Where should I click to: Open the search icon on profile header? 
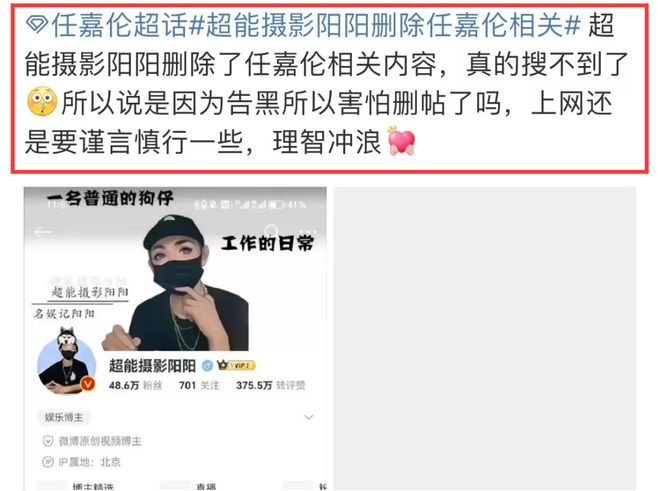coord(271,231)
